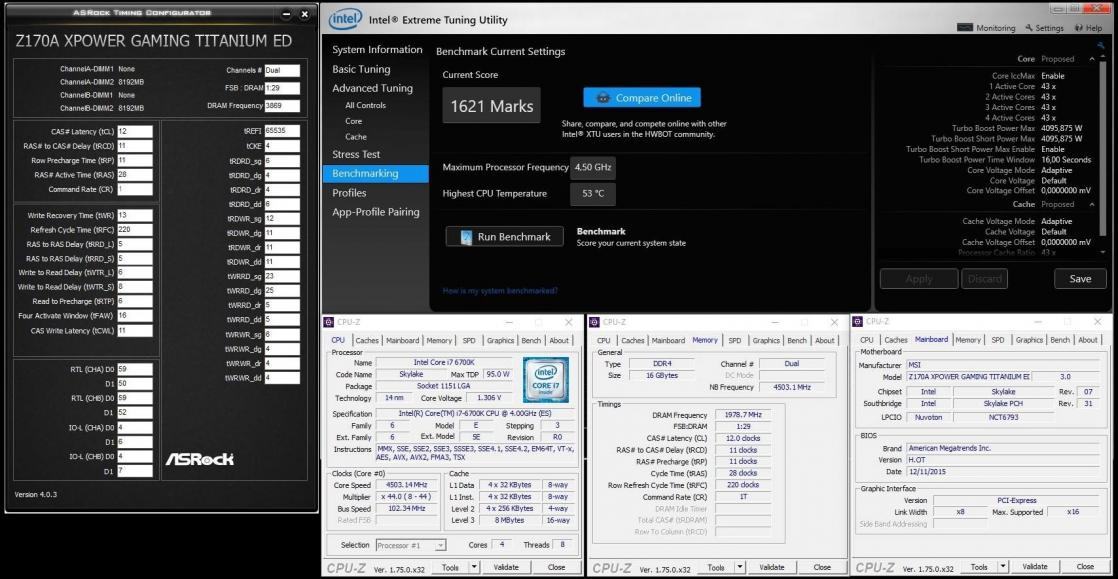
Task: Open the Core sub-item under Advanced Tuning
Action: (354, 121)
